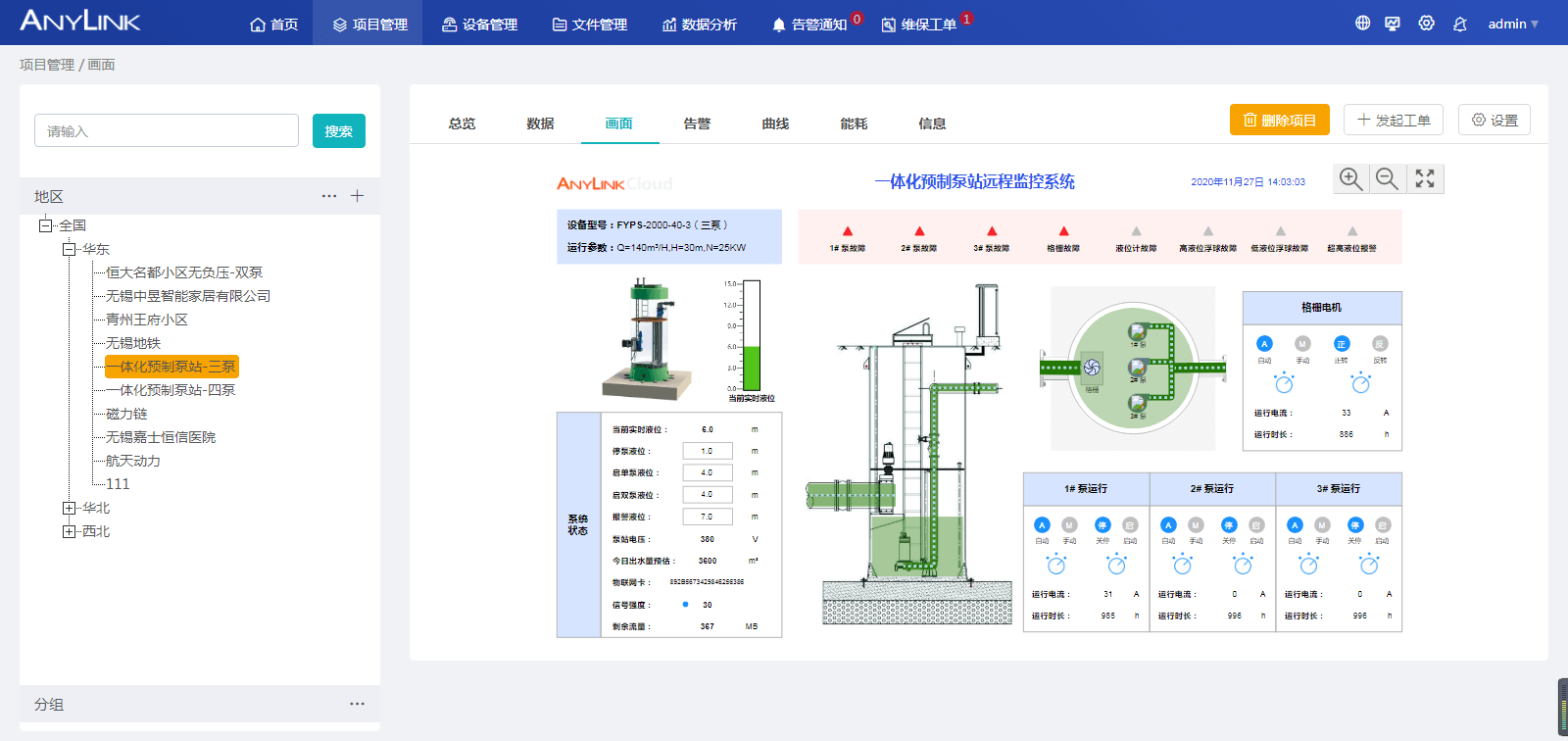Image resolution: width=1568 pixels, height=741 pixels.
Task: Select 格栅电机 正转 direction
Action: (1342, 344)
